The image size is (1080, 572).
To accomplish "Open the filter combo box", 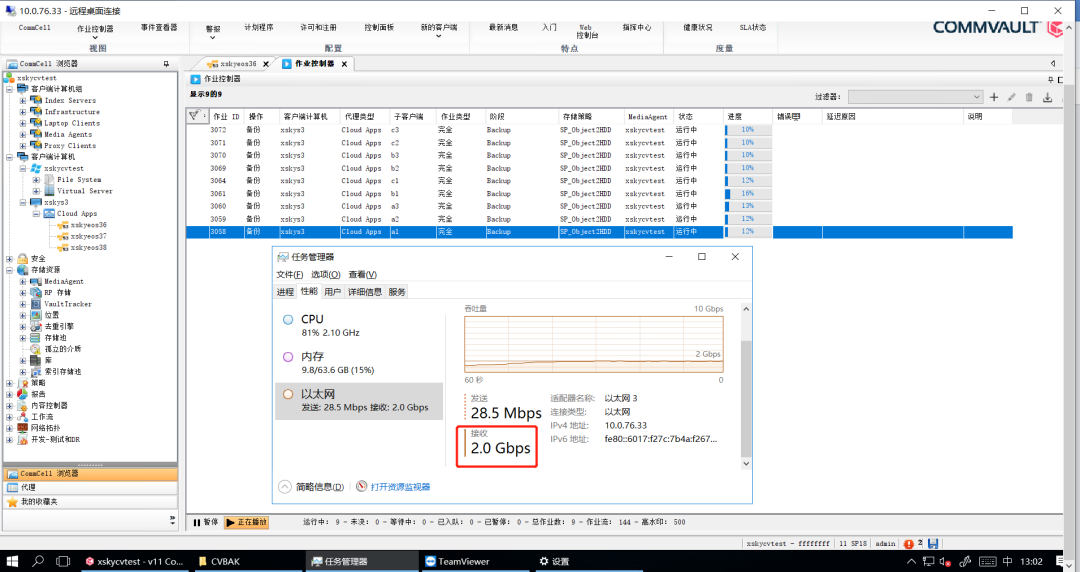I will tap(915, 97).
